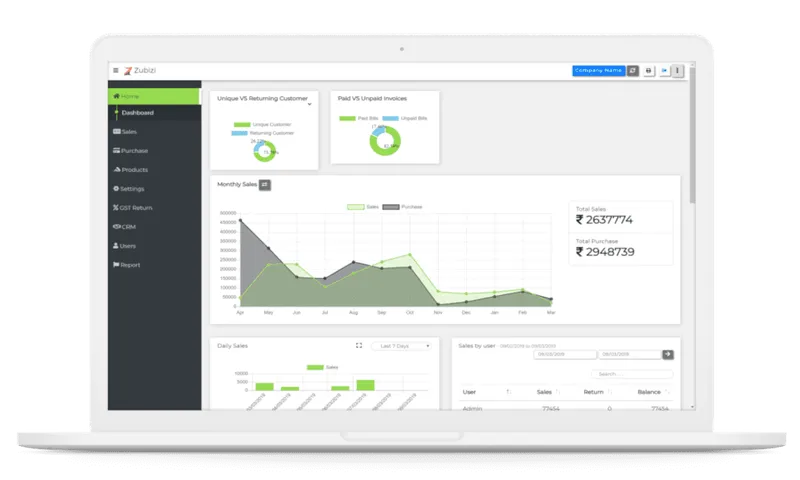
Task: Click the refresh icon beside Company Name
Action: pos(633,70)
